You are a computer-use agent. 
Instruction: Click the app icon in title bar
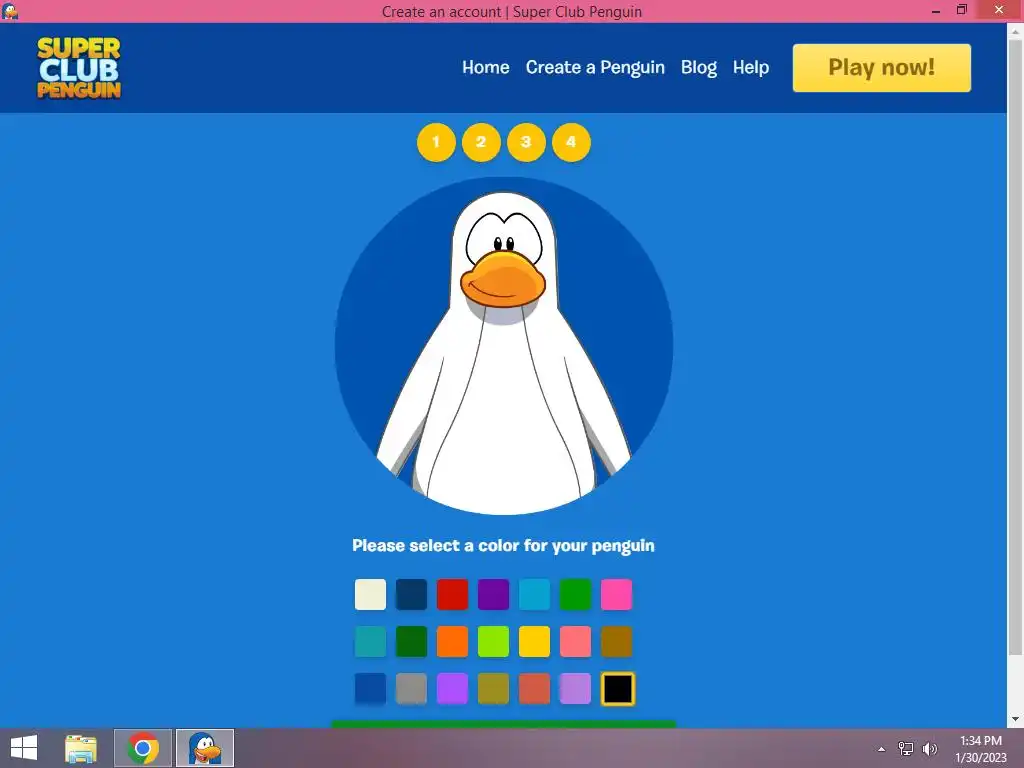click(10, 11)
